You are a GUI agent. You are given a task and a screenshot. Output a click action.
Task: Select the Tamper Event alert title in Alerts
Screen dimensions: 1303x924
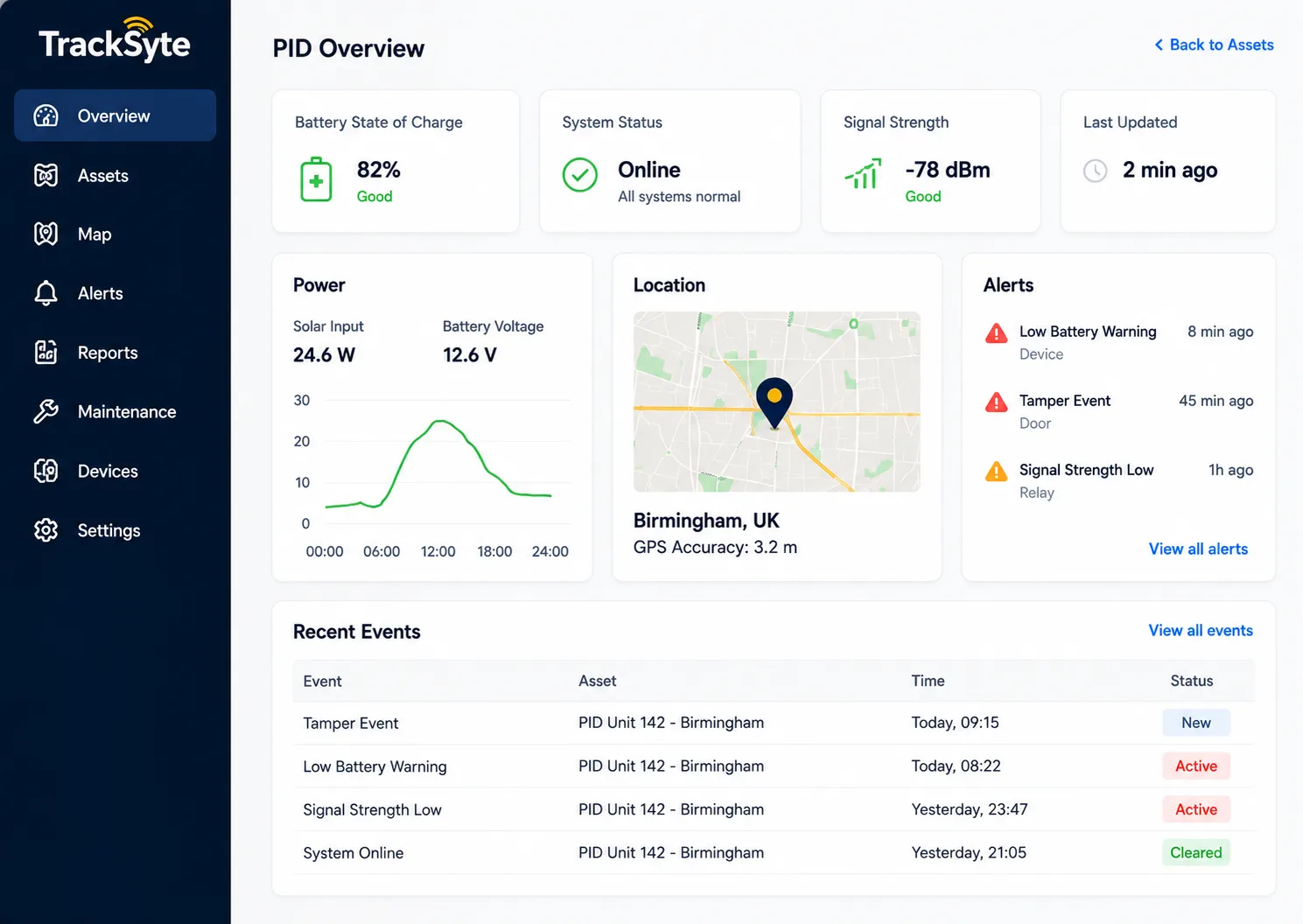pyautogui.click(x=1065, y=401)
